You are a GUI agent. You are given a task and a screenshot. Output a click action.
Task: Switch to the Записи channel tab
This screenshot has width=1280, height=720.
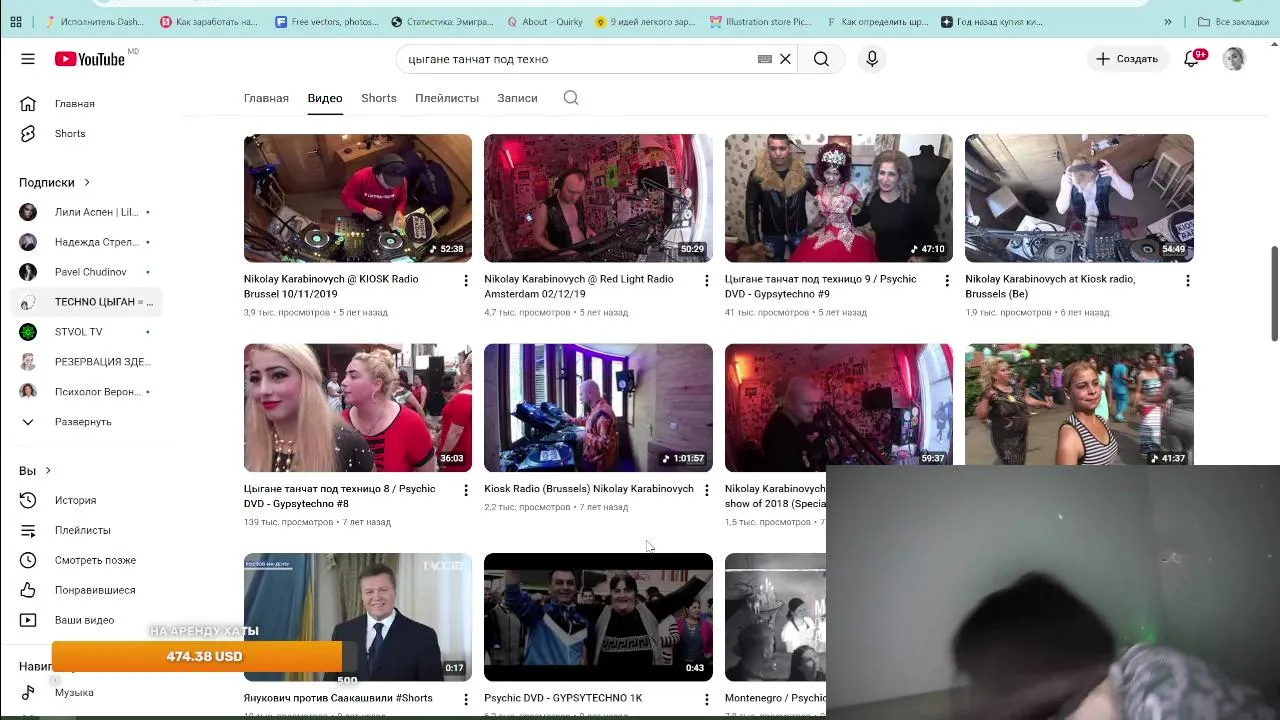coord(517,98)
